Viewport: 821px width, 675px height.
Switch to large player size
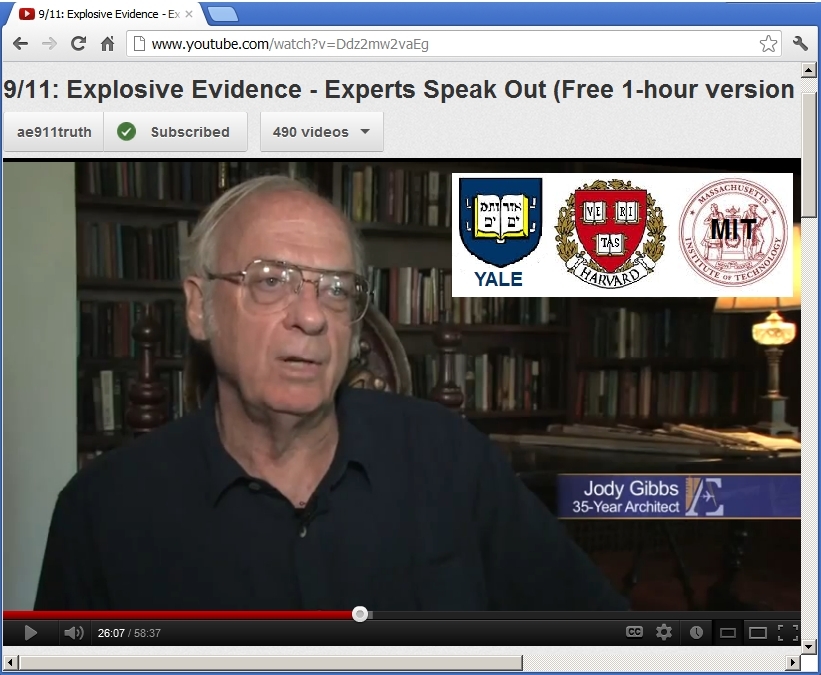point(758,633)
